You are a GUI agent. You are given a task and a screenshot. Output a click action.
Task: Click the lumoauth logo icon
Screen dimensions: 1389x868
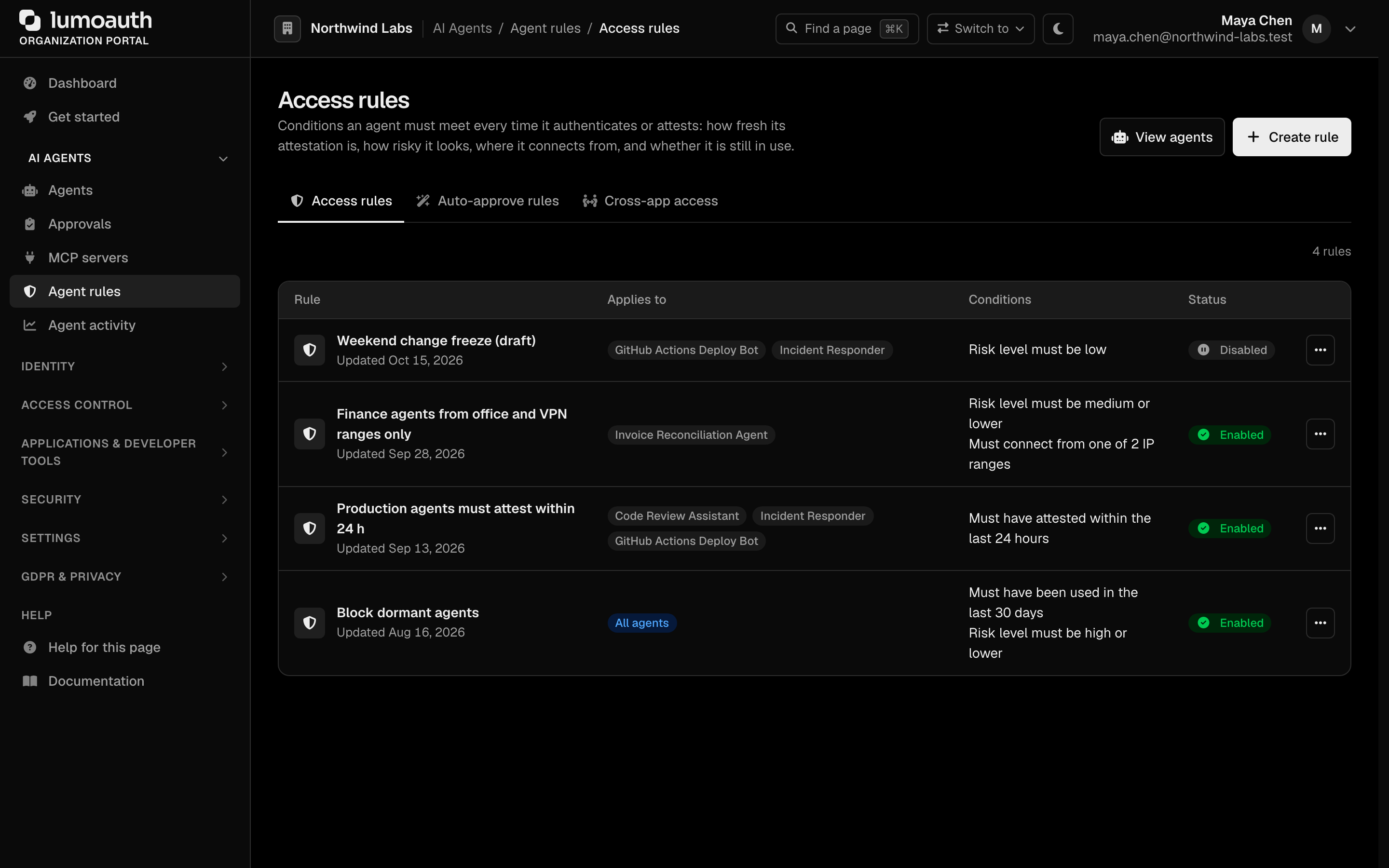pos(30,20)
